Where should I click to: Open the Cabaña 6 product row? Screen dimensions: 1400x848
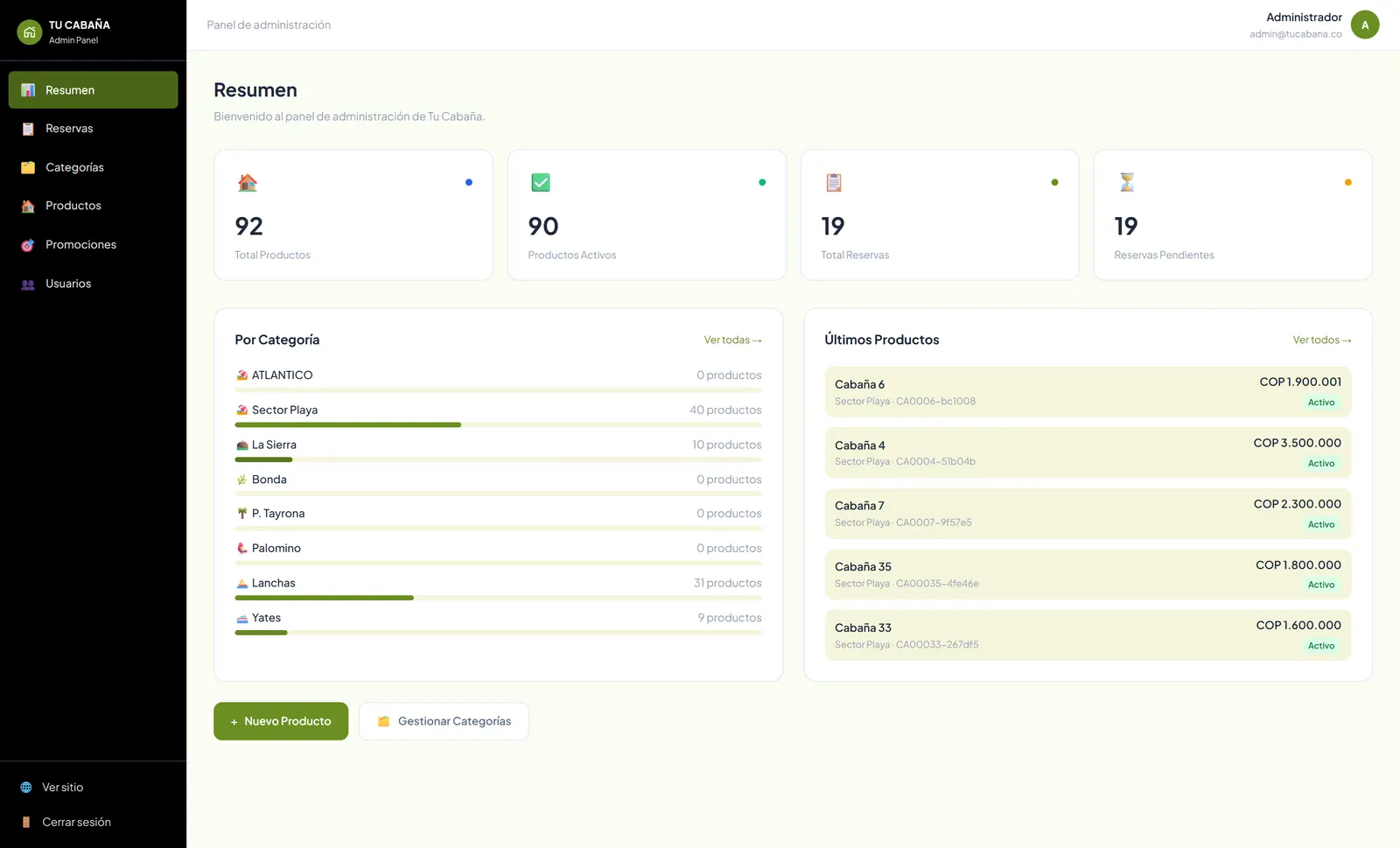coord(1088,392)
